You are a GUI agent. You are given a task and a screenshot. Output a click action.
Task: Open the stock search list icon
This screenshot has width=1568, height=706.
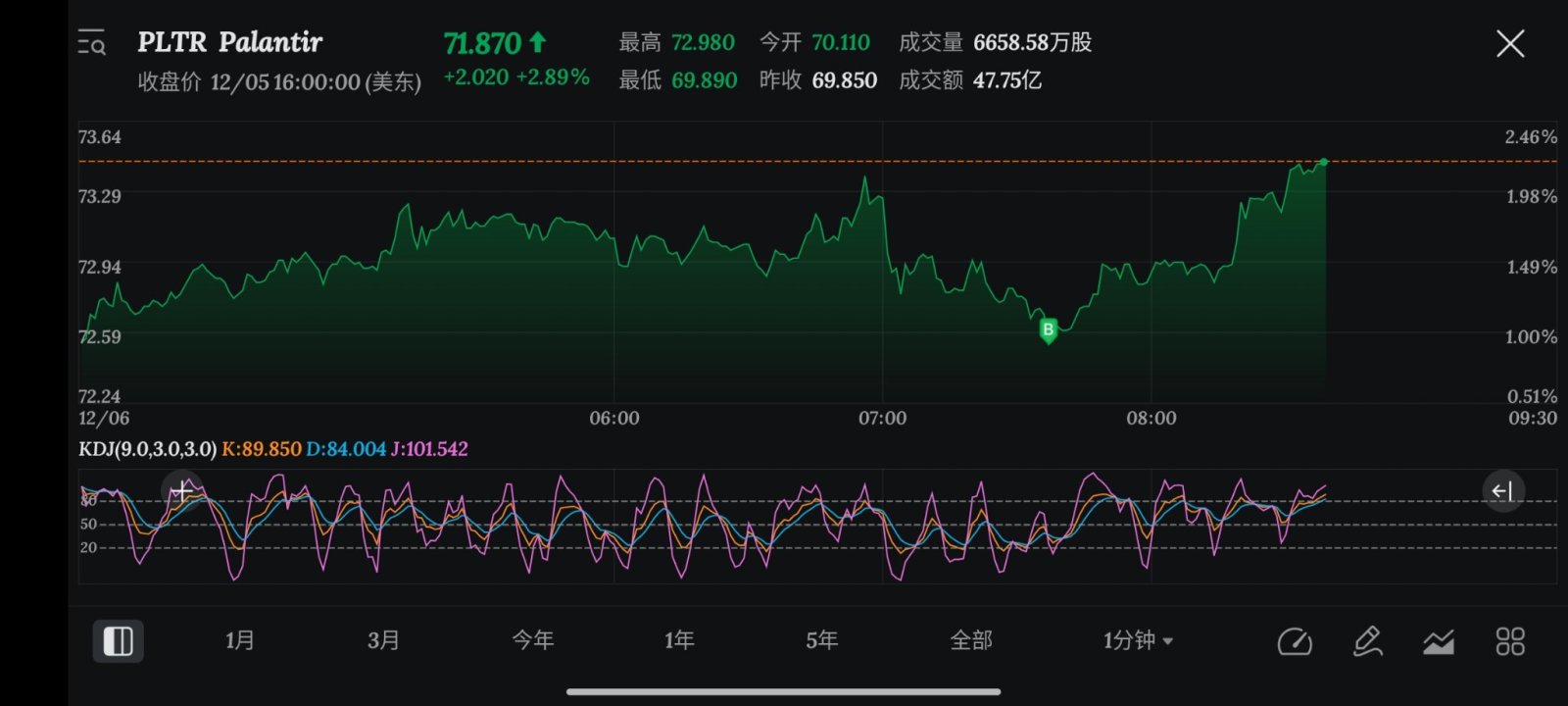tap(91, 43)
